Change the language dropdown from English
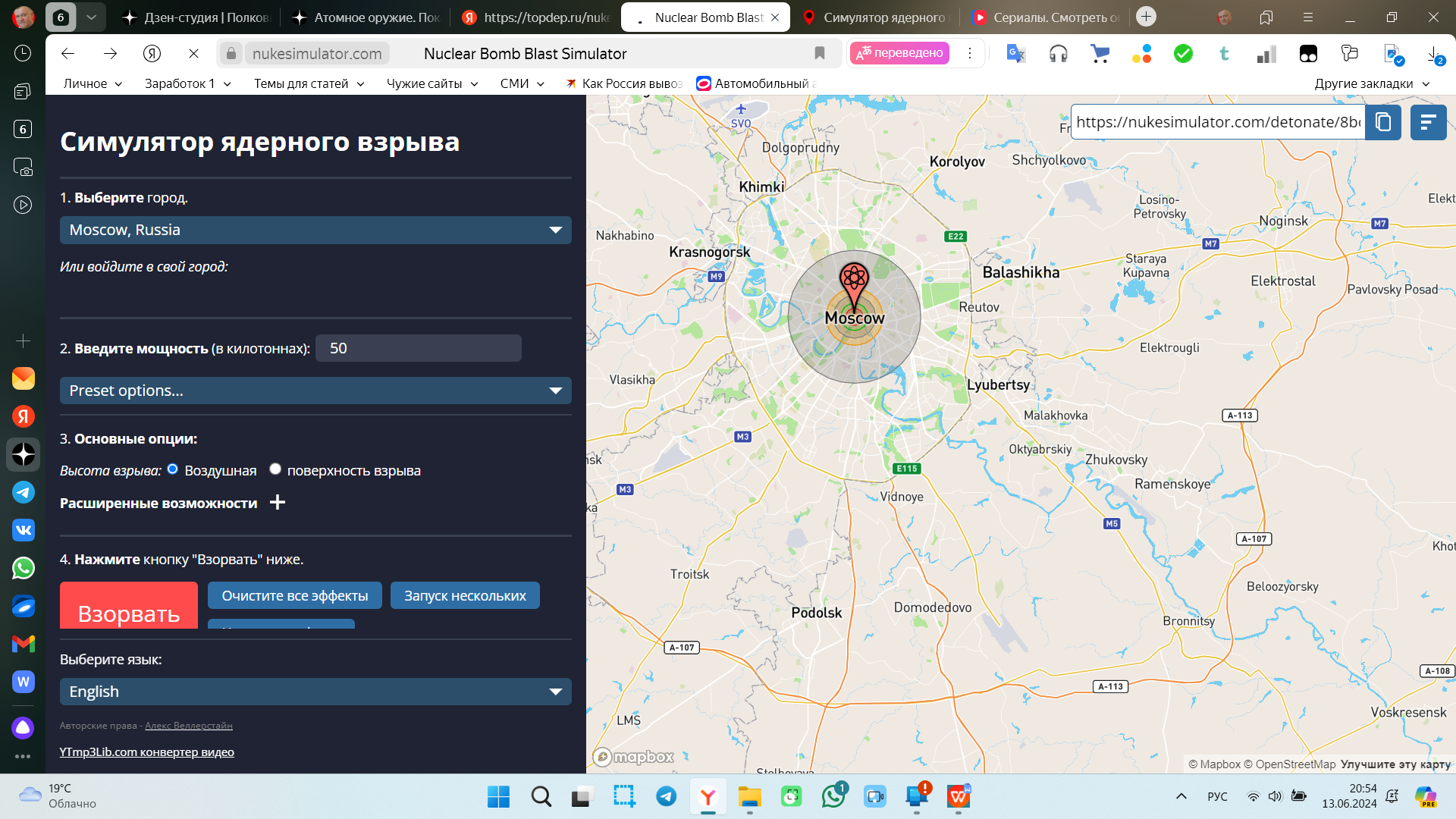1456x819 pixels. click(x=315, y=691)
